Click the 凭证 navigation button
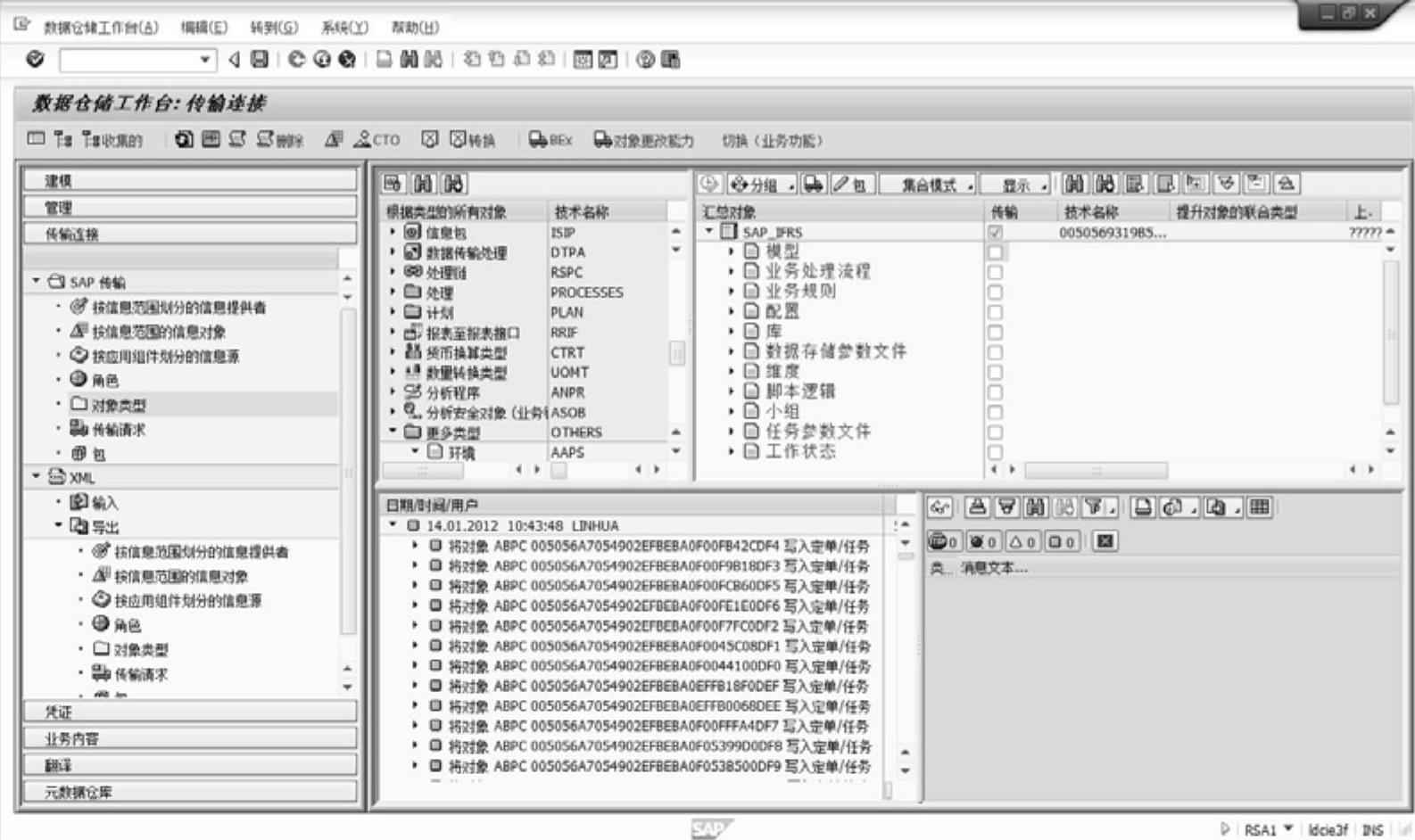The width and height of the screenshot is (1415, 840). 190,712
